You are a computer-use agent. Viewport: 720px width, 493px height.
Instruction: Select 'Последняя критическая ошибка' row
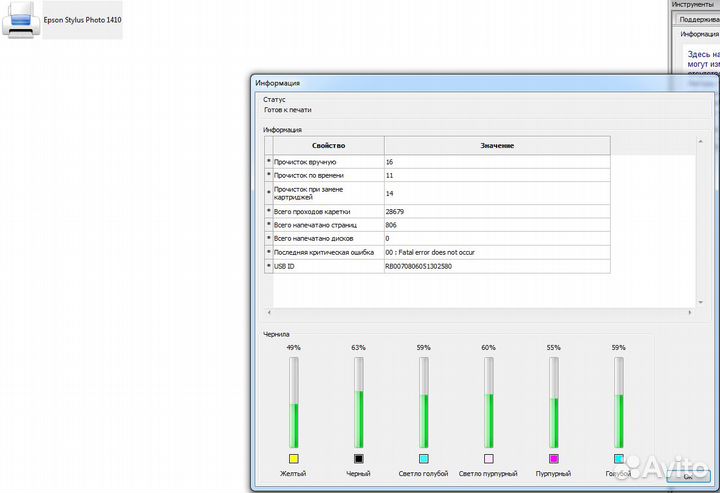(437, 252)
